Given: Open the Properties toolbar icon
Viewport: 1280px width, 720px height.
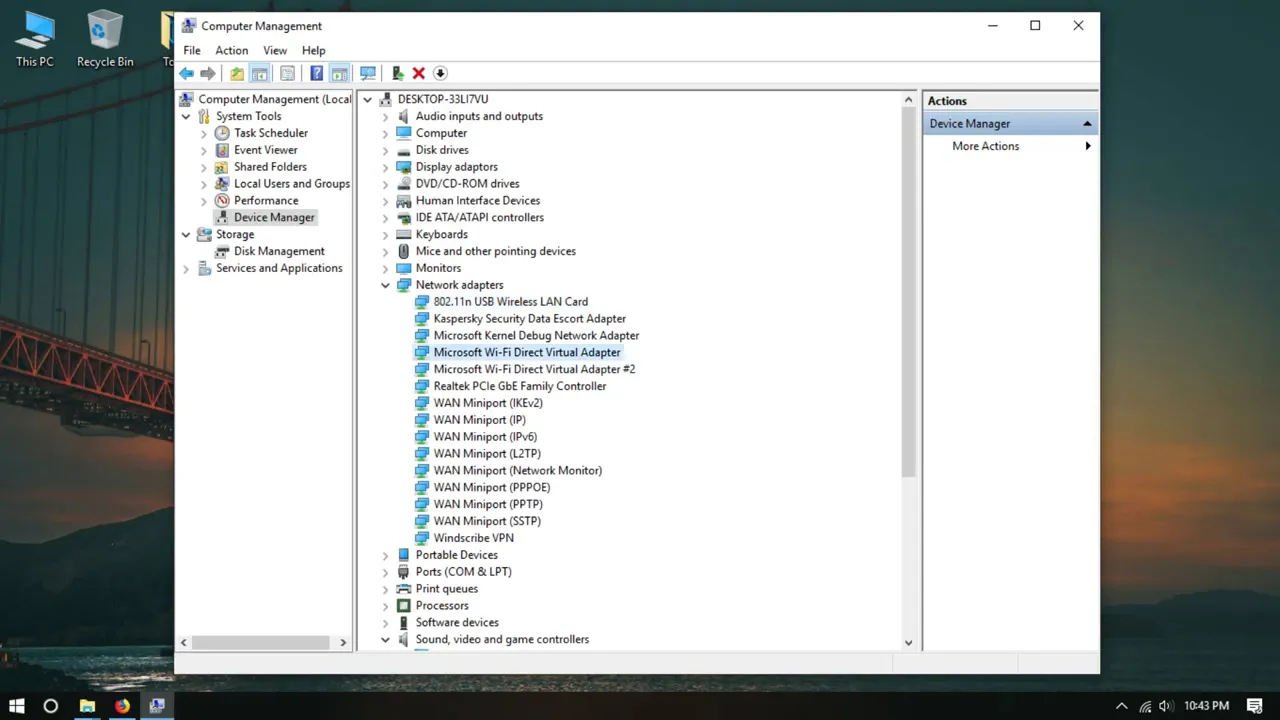Looking at the screenshot, I should pyautogui.click(x=288, y=73).
